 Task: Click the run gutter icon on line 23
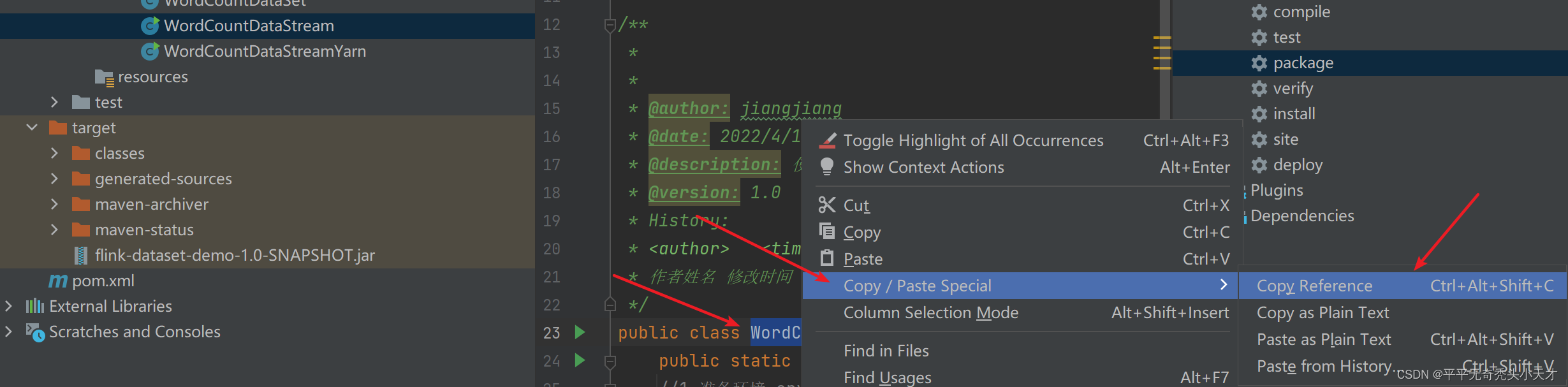[580, 332]
